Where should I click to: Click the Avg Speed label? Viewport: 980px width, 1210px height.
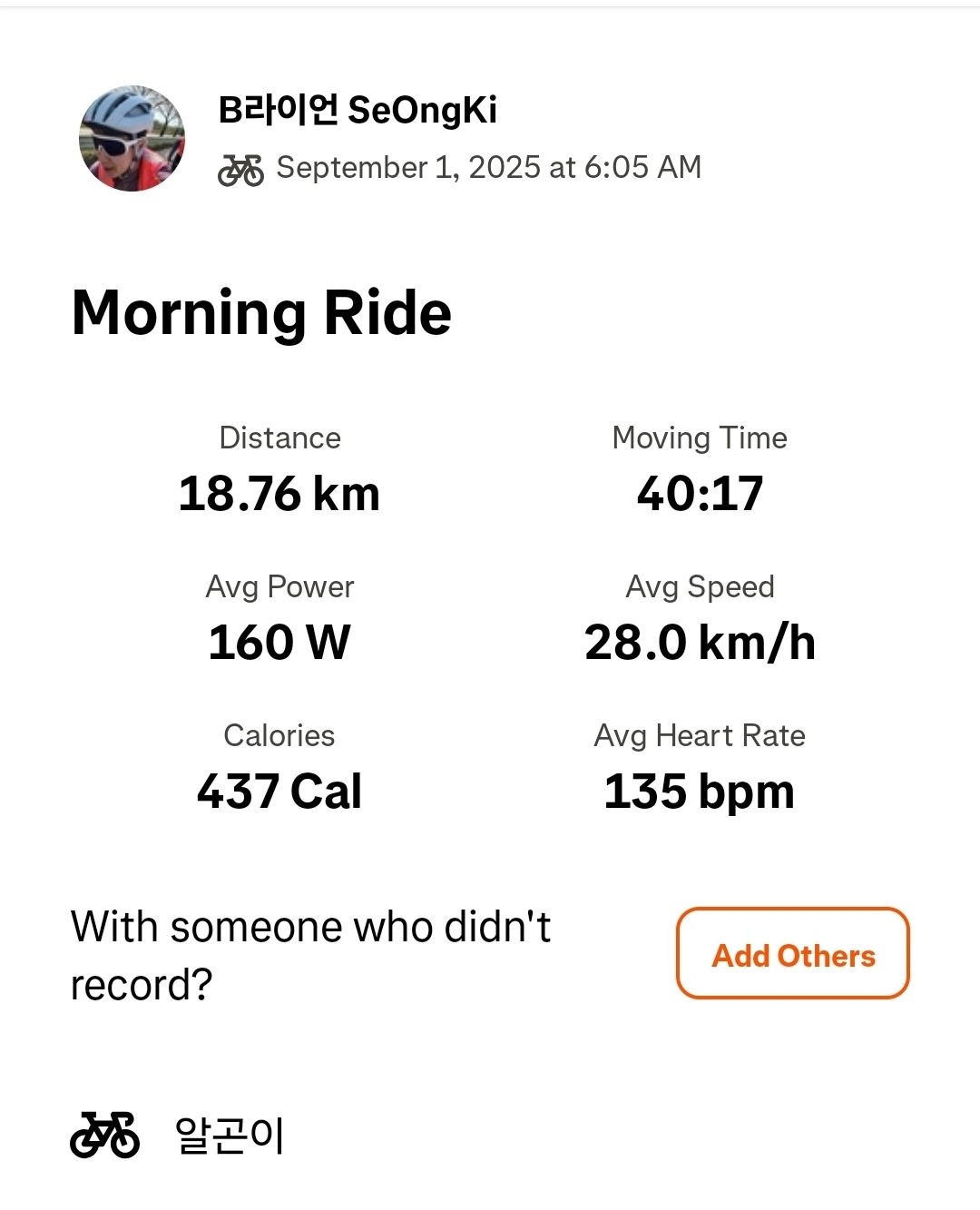[x=700, y=586]
